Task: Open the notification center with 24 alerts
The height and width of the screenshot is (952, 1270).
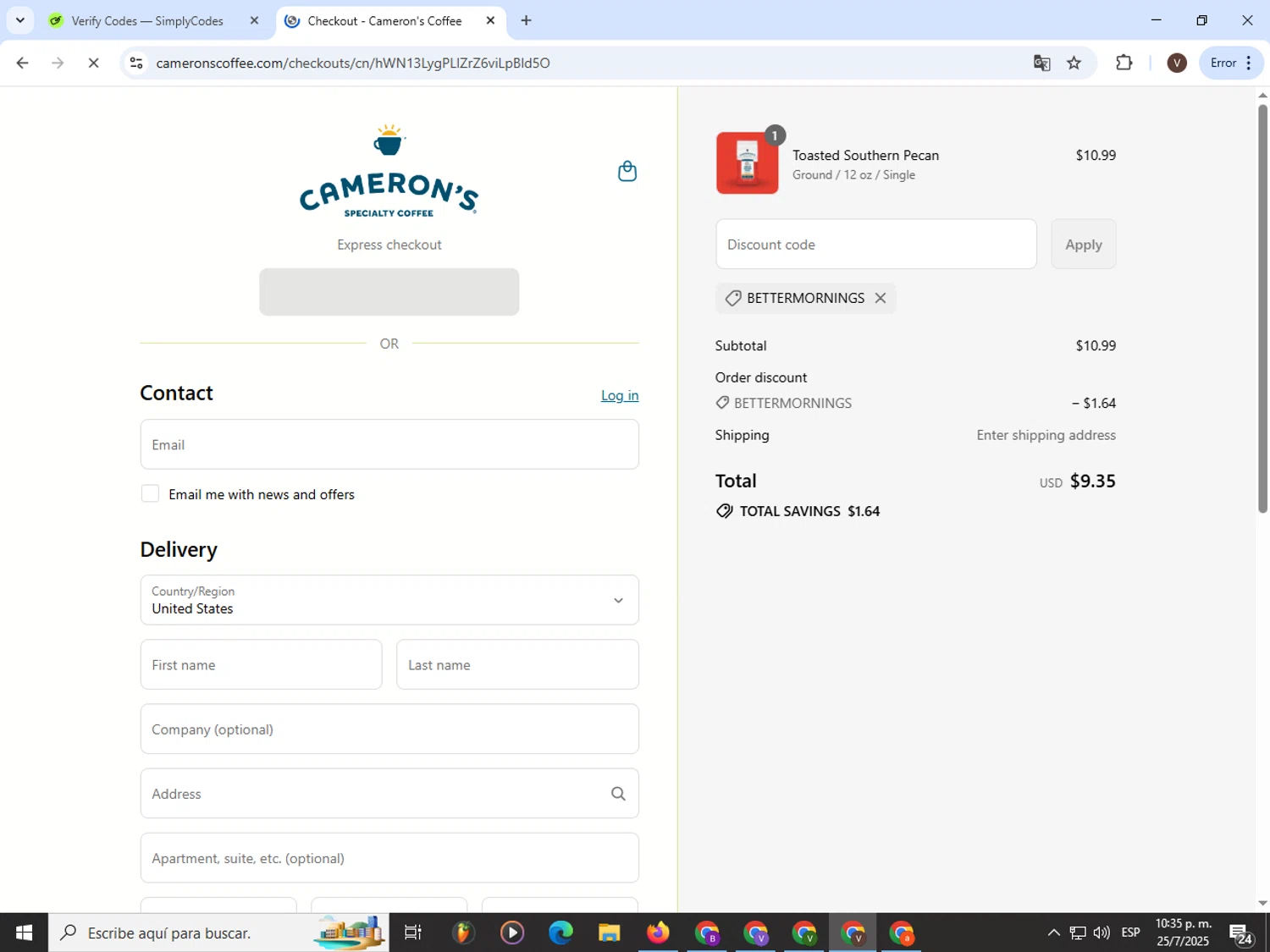Action: [x=1241, y=933]
